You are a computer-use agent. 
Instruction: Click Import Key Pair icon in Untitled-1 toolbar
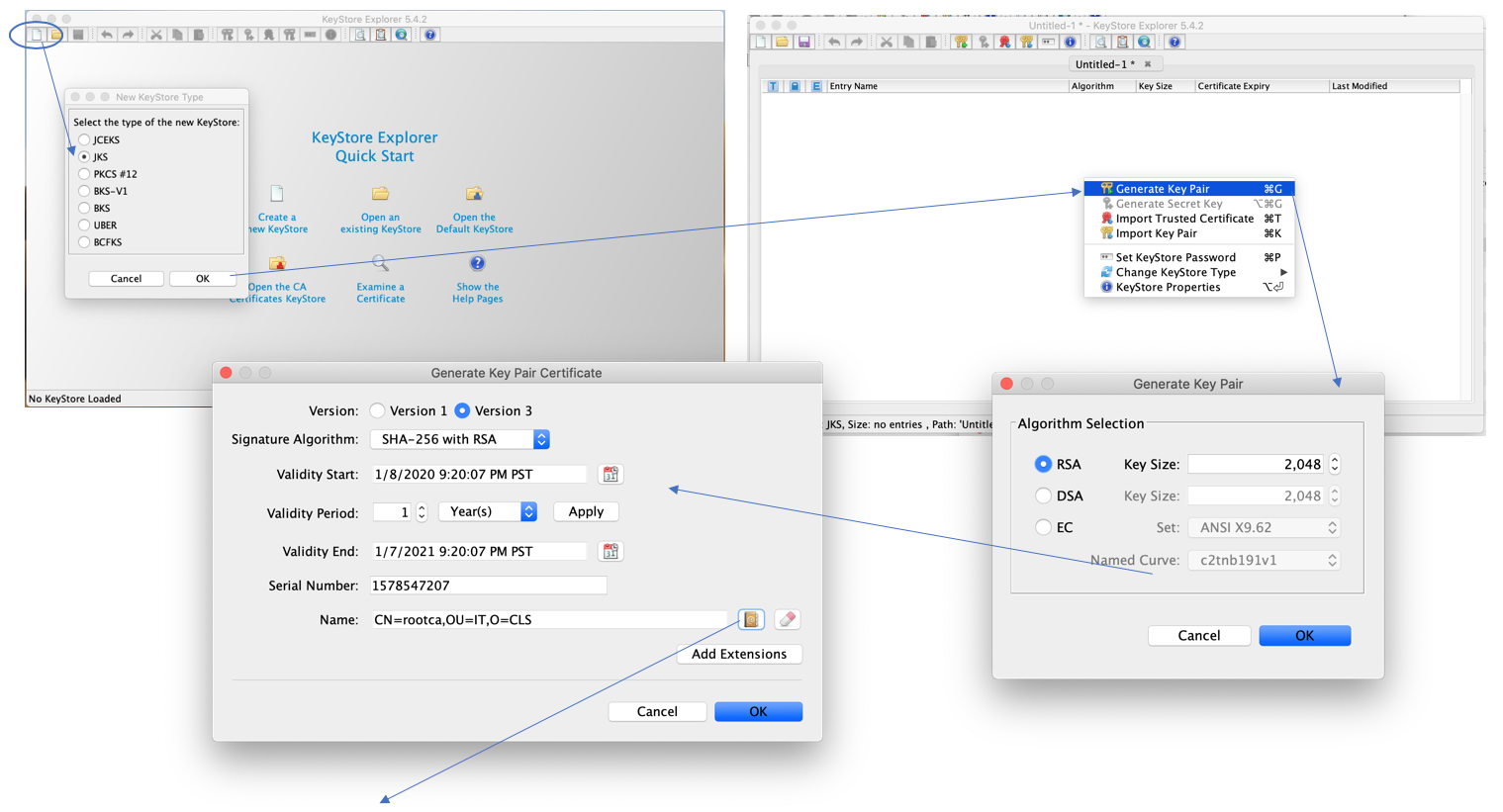(1026, 42)
